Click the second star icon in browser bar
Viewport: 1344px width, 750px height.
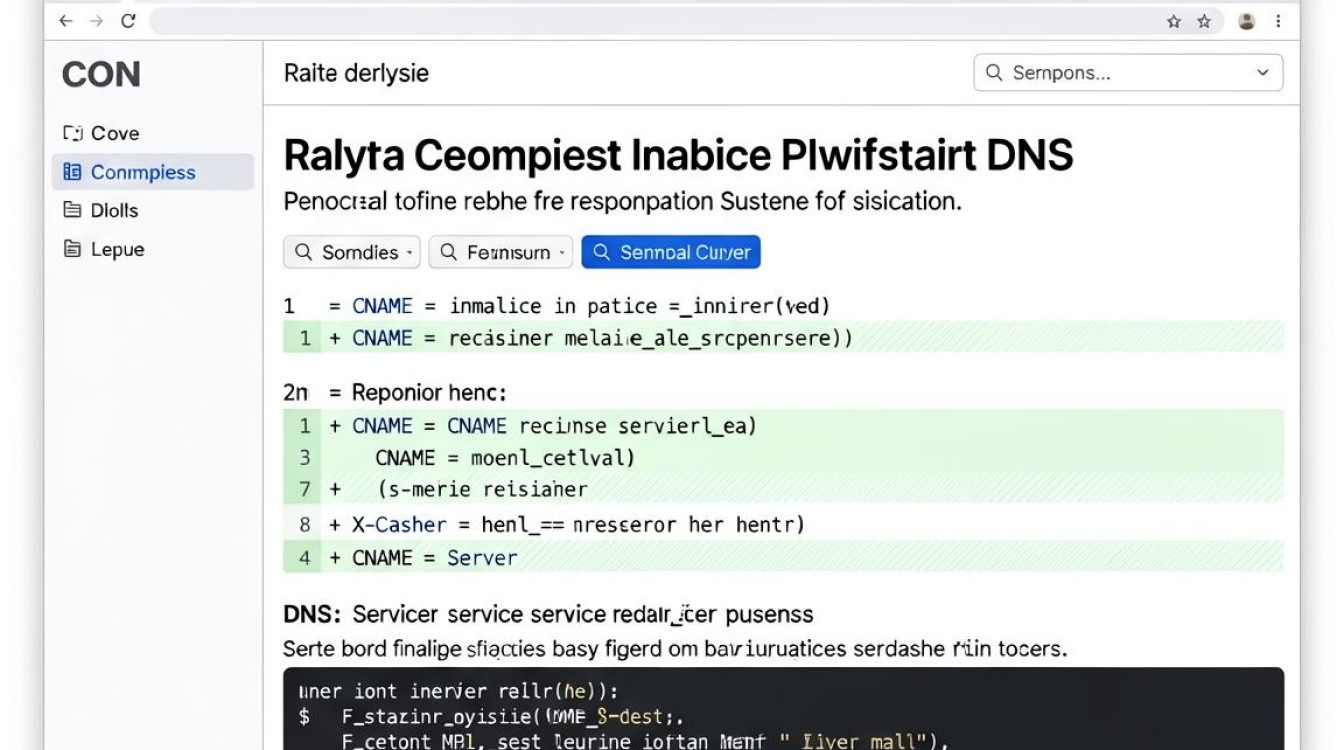tap(1204, 21)
